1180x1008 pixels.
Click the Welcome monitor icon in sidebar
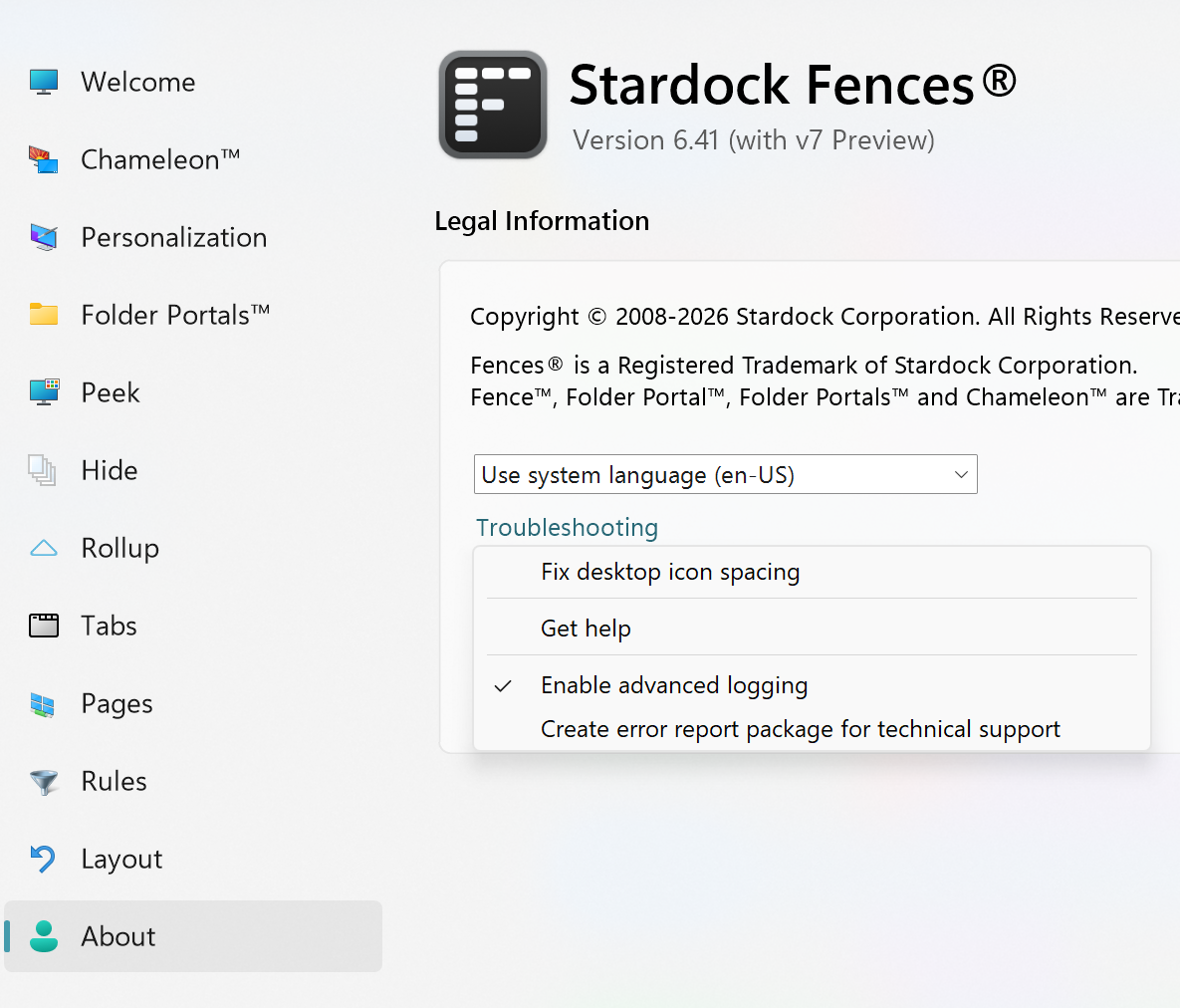(x=44, y=82)
